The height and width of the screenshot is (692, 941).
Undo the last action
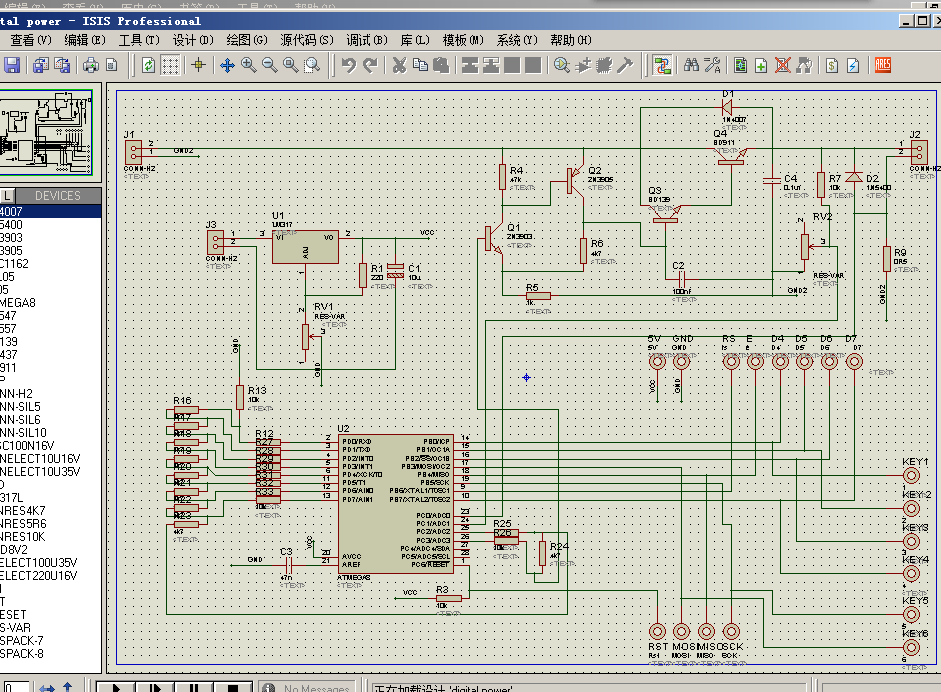click(x=349, y=65)
